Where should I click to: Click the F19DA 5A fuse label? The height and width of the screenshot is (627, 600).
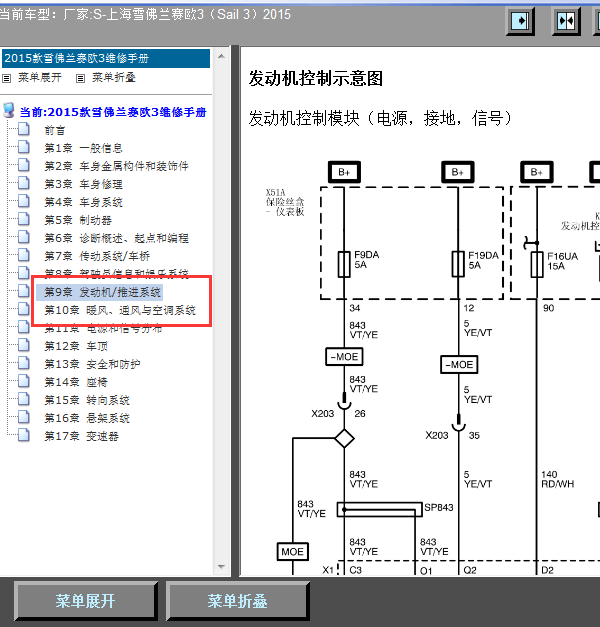coord(483,260)
